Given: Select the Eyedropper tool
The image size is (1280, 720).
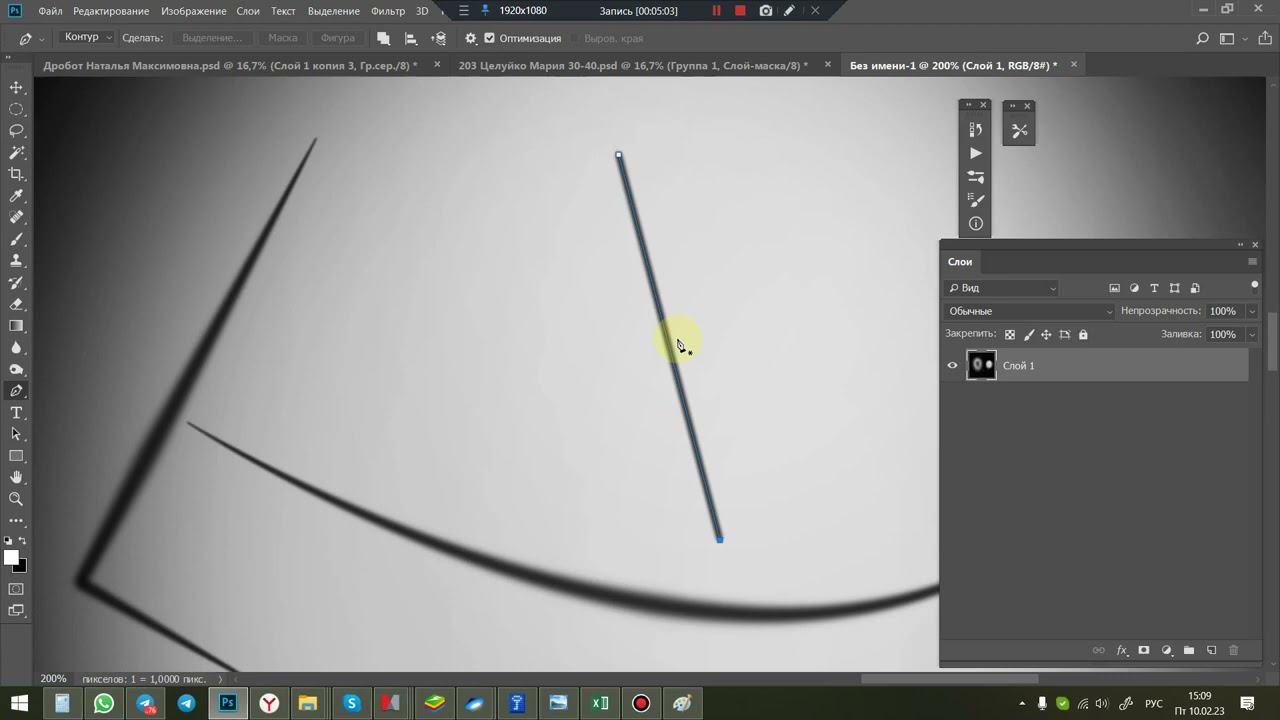Looking at the screenshot, I should tap(17, 196).
